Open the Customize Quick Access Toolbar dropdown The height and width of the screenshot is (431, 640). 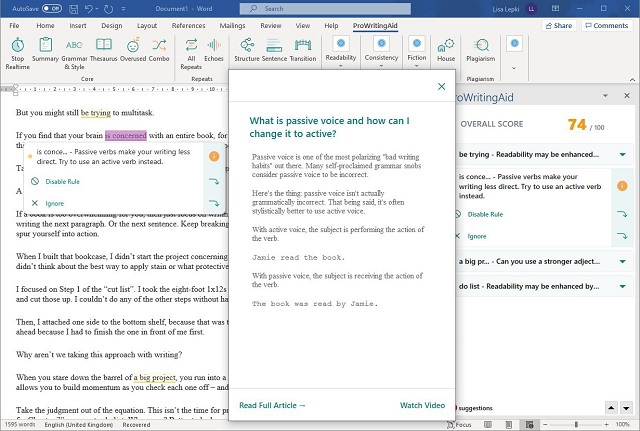point(123,9)
